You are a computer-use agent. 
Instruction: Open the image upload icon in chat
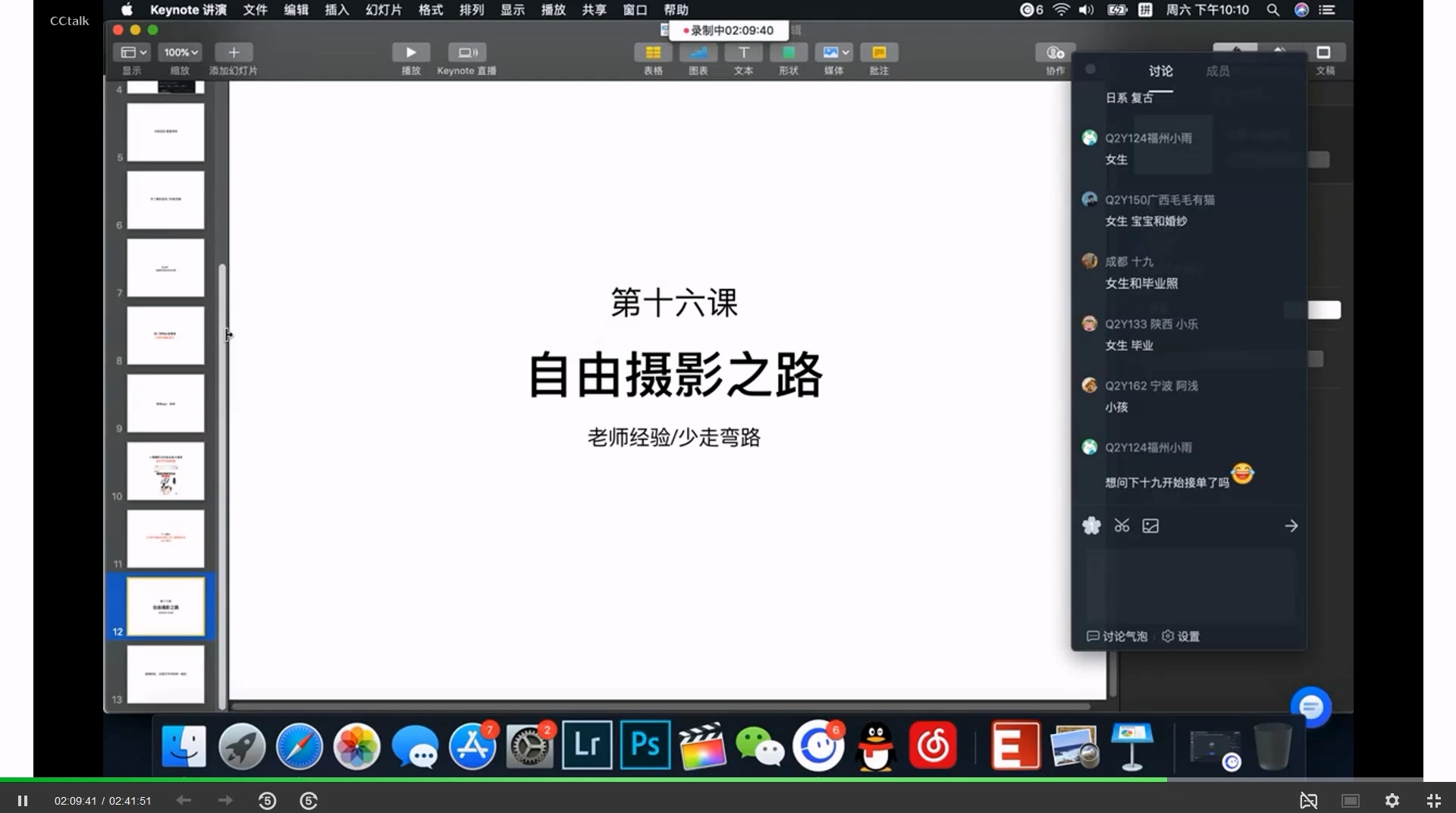1150,526
